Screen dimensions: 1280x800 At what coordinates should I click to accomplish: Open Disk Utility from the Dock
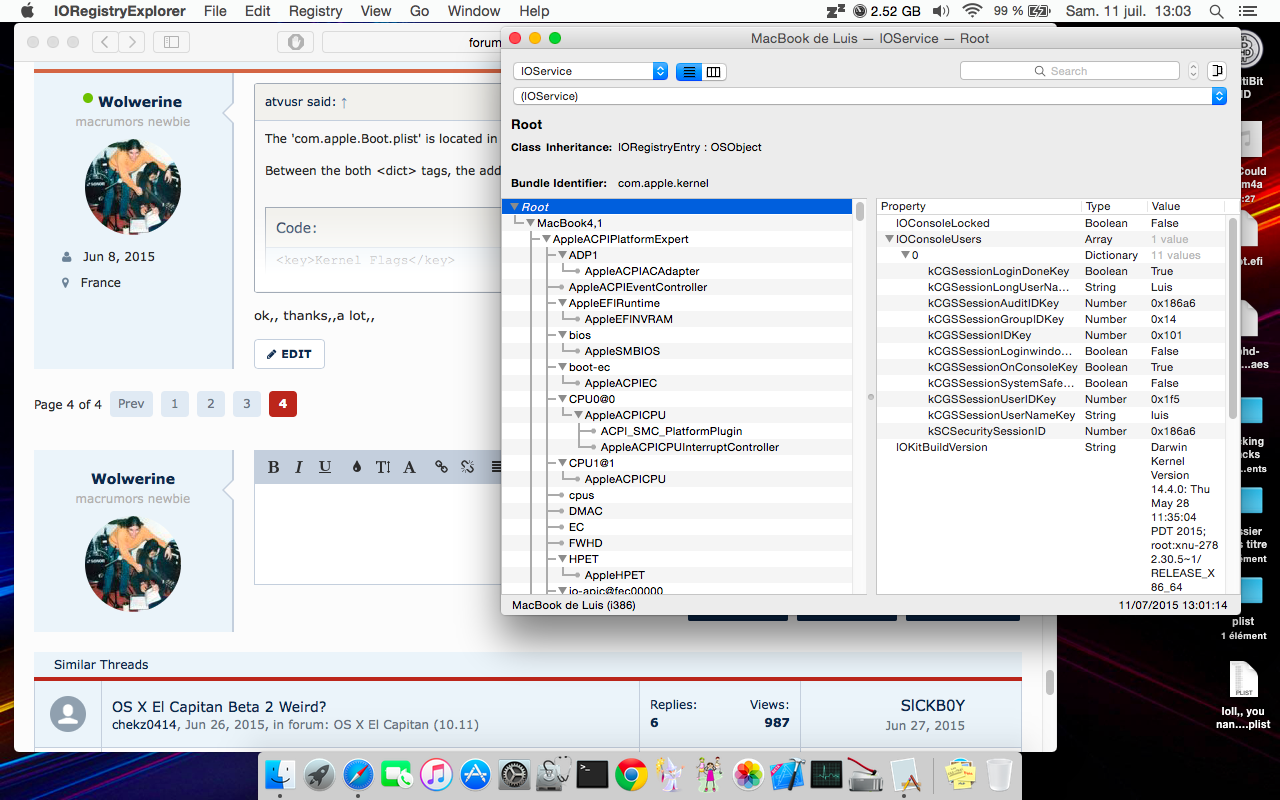(x=553, y=775)
